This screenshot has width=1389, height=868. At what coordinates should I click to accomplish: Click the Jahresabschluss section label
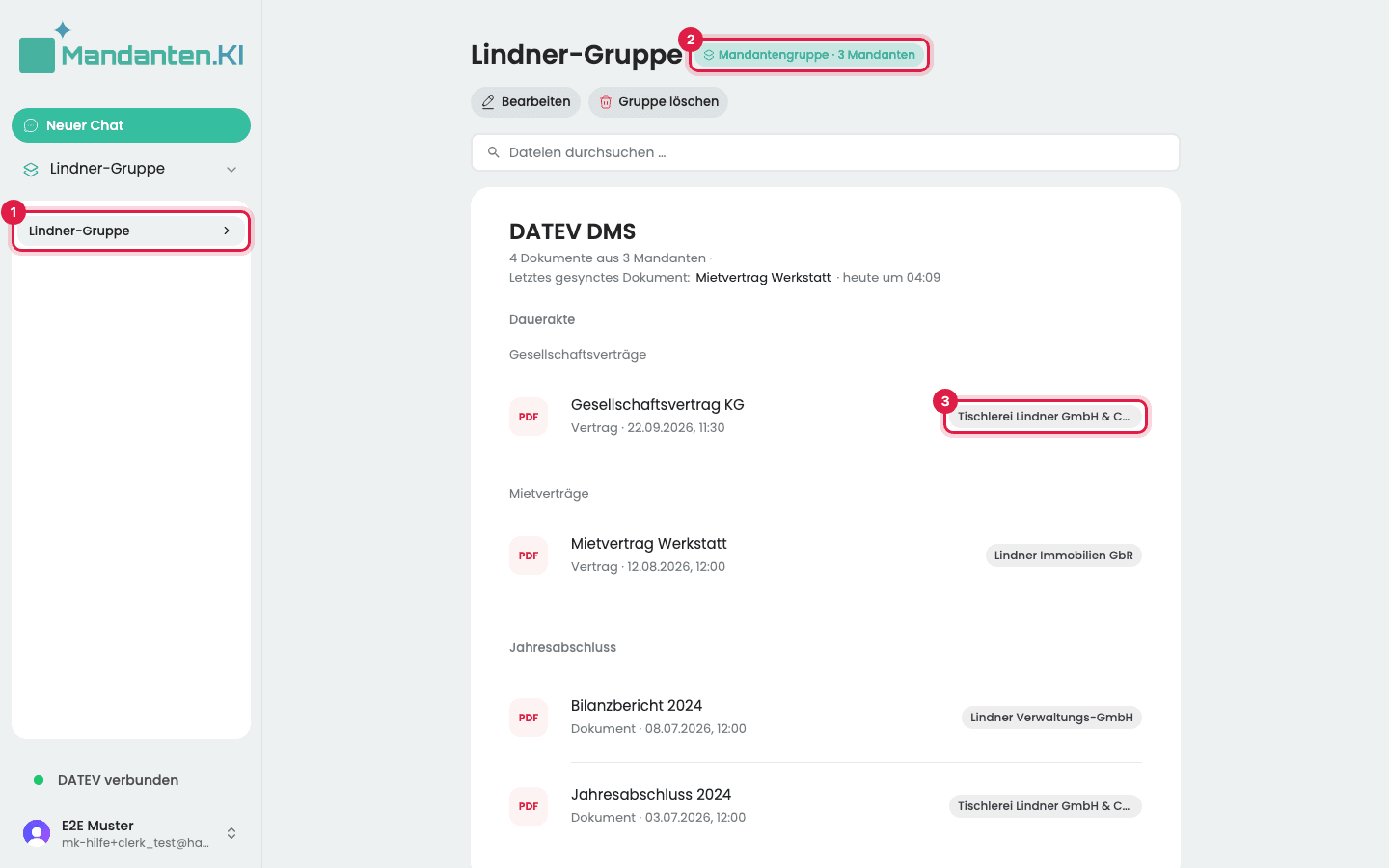[563, 647]
